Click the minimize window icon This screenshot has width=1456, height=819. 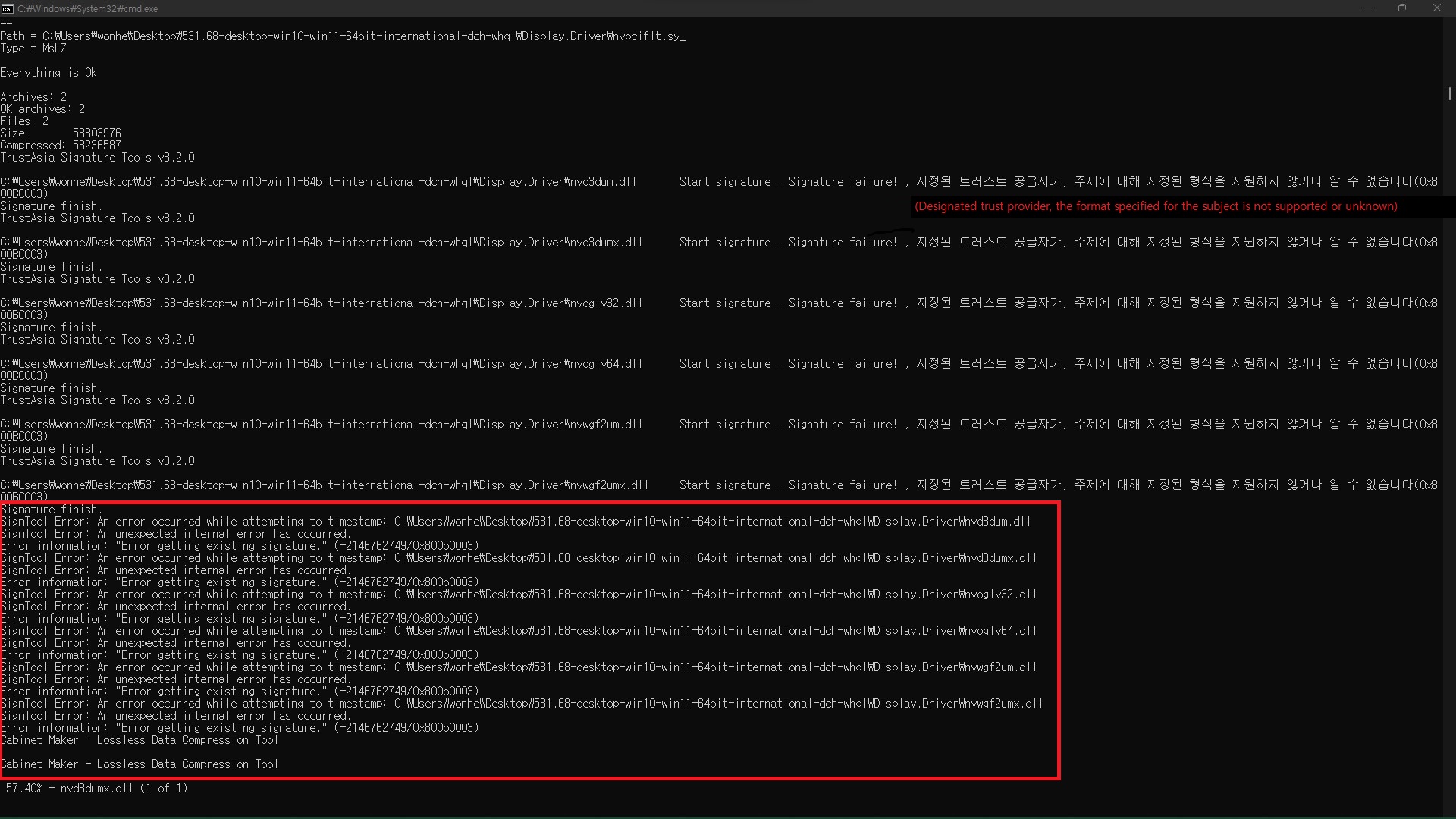tap(1368, 8)
